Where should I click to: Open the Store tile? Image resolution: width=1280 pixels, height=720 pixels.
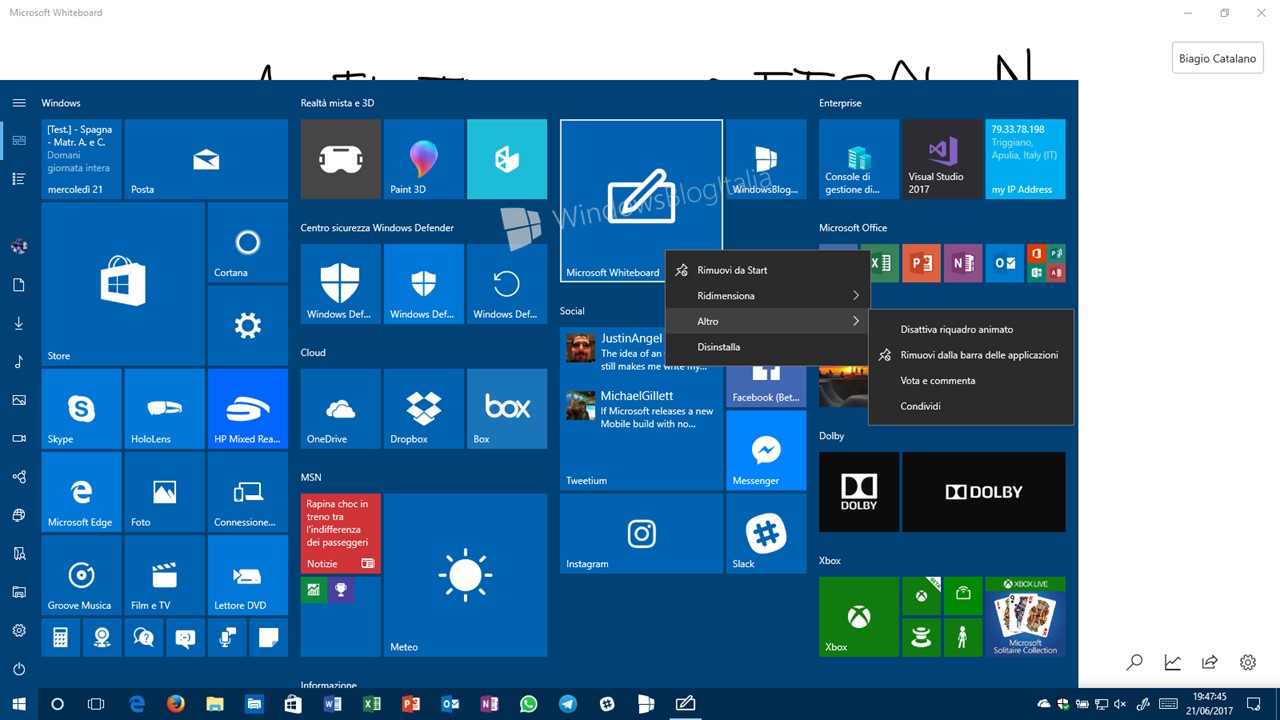pos(123,284)
